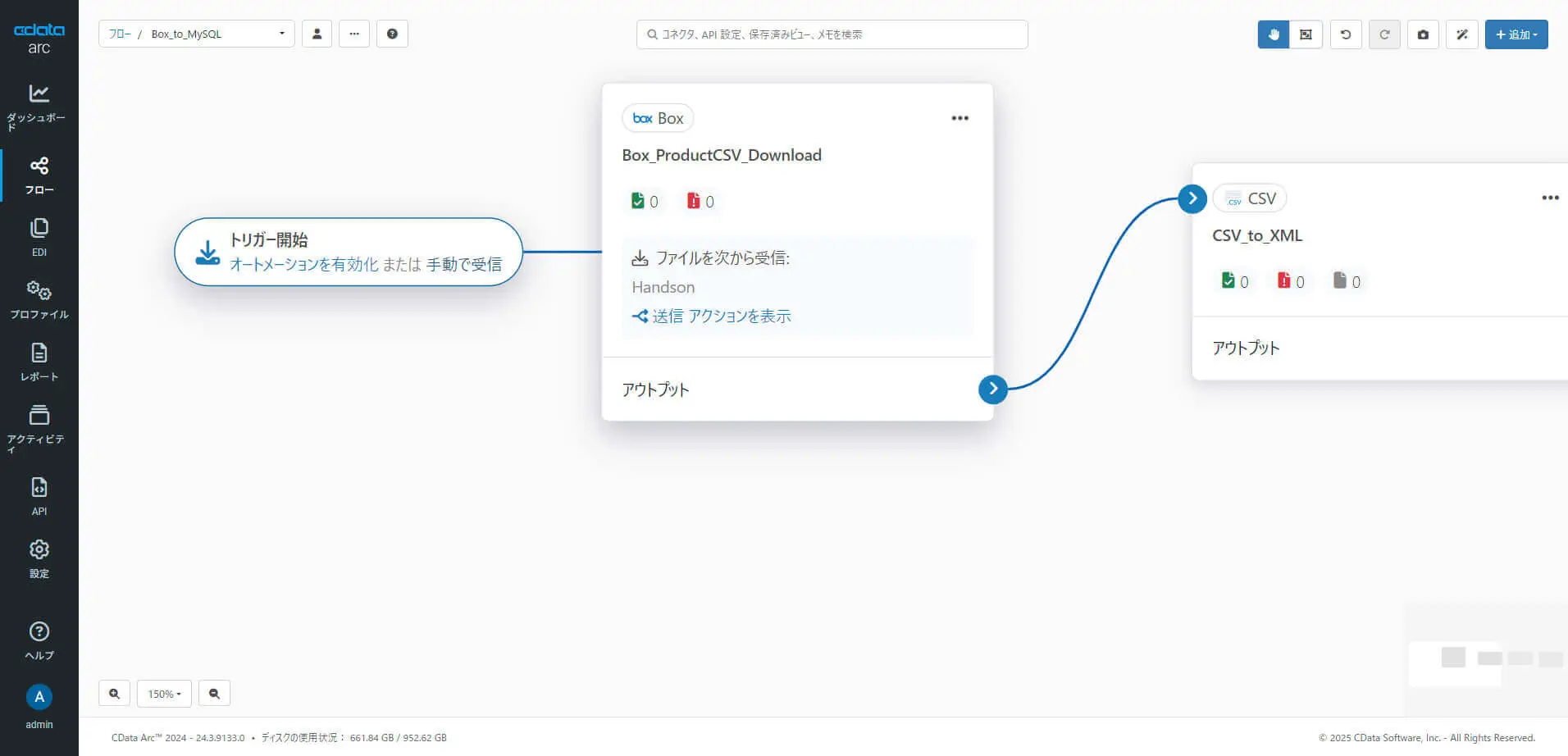This screenshot has height=756, width=1568.
Task: Focus the connector search field
Action: pos(832,34)
